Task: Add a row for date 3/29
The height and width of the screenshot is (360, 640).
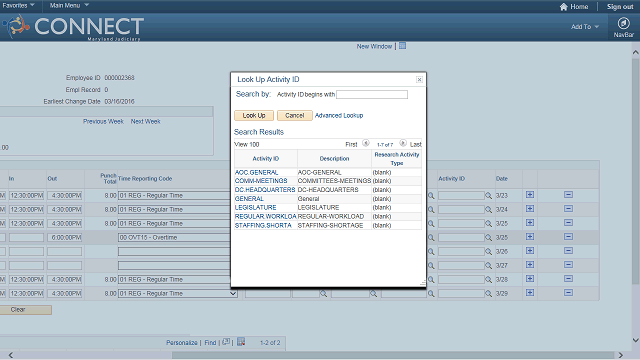Action: point(530,293)
